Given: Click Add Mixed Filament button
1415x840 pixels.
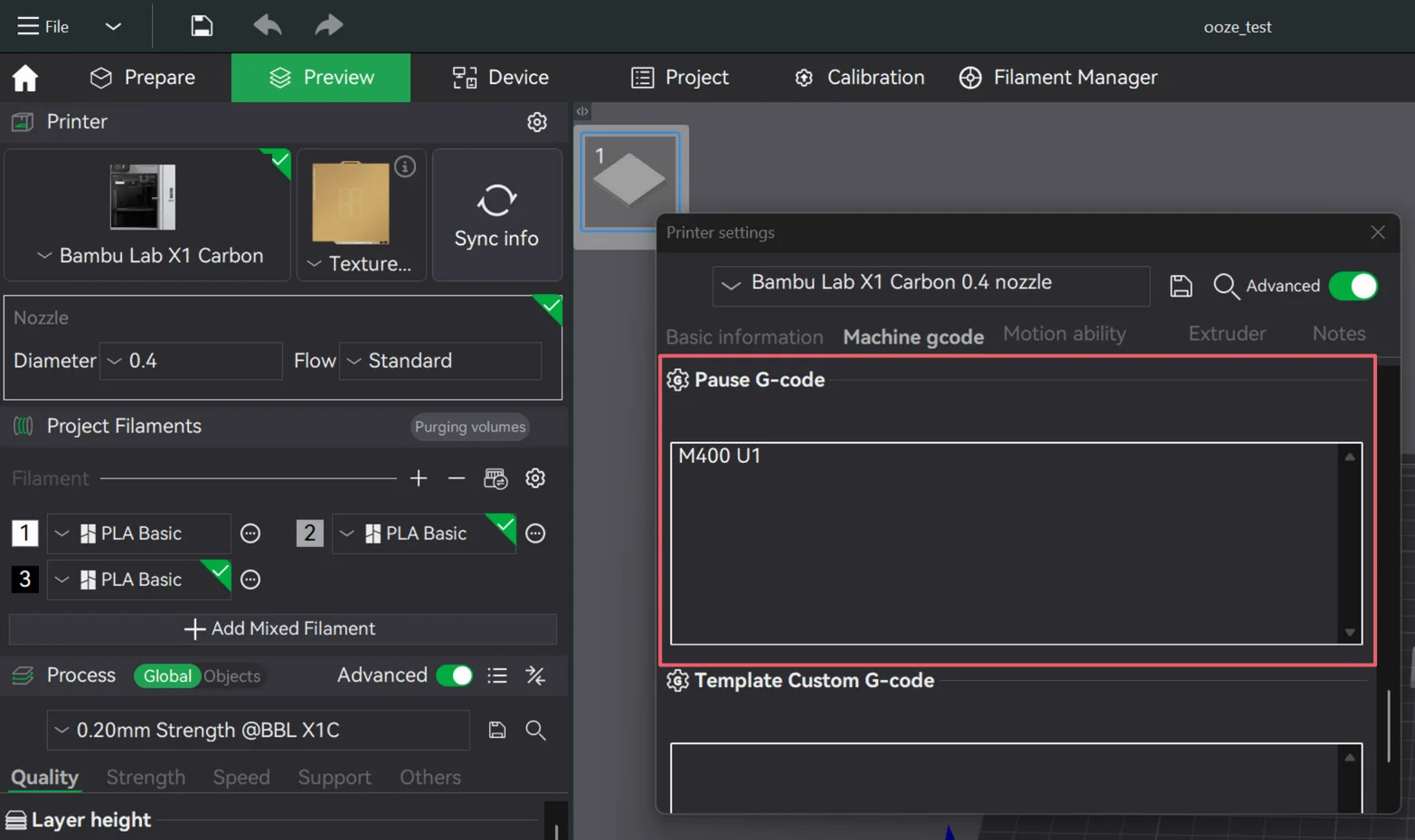Looking at the screenshot, I should [x=283, y=629].
